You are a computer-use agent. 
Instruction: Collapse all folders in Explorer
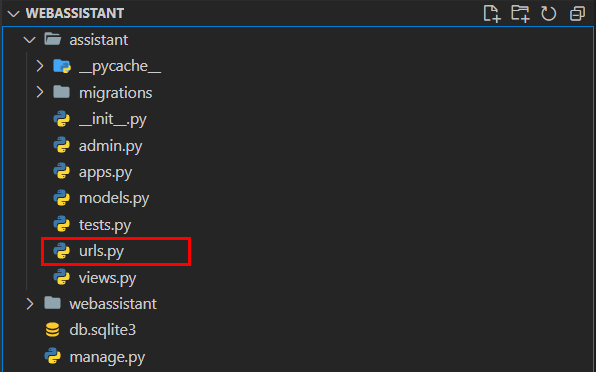[x=577, y=14]
